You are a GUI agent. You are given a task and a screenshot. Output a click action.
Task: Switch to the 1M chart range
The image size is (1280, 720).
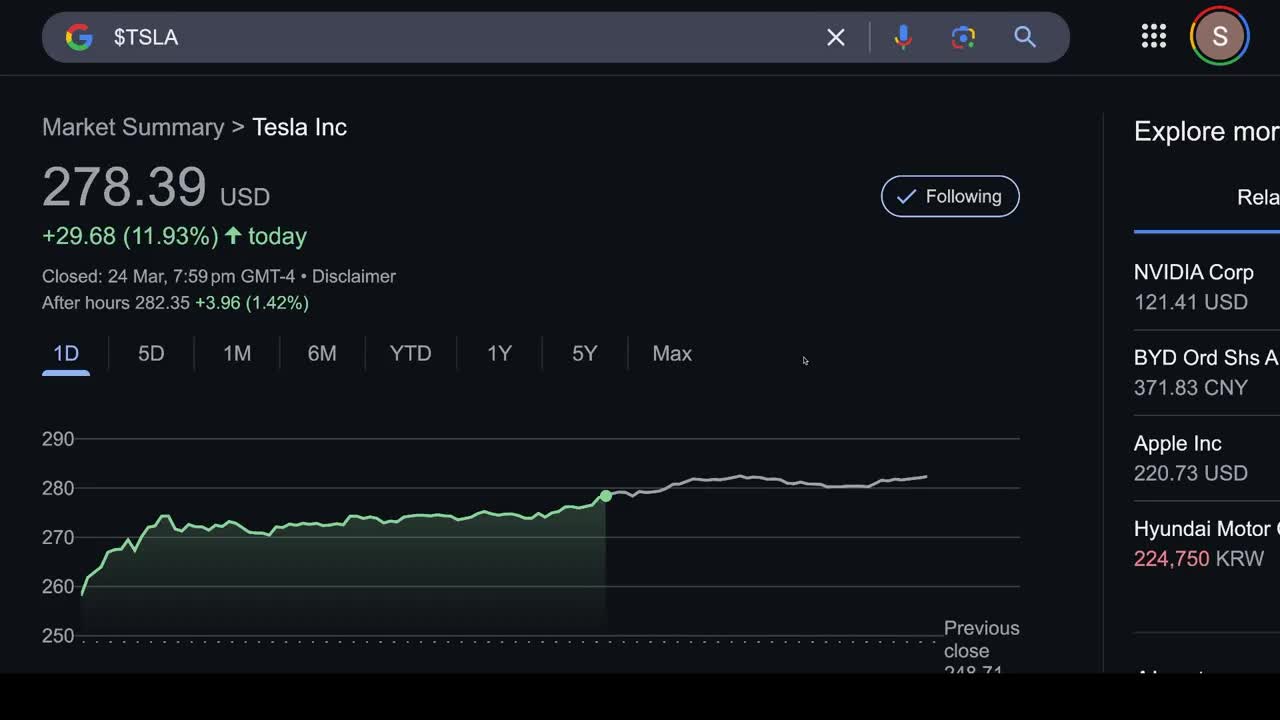[x=237, y=354]
